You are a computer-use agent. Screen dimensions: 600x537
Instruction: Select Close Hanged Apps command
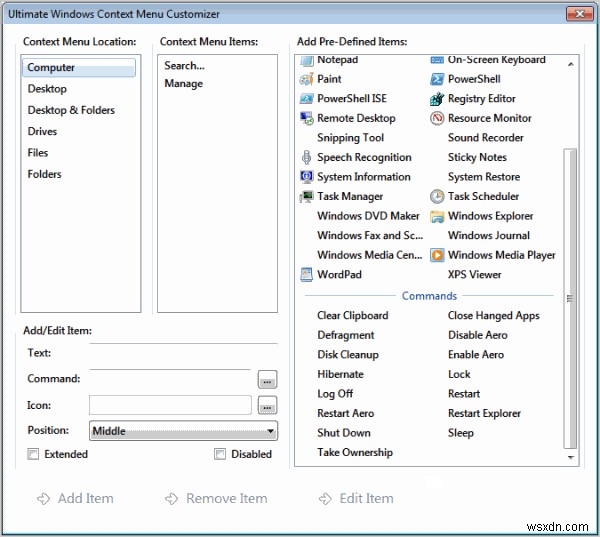(494, 316)
